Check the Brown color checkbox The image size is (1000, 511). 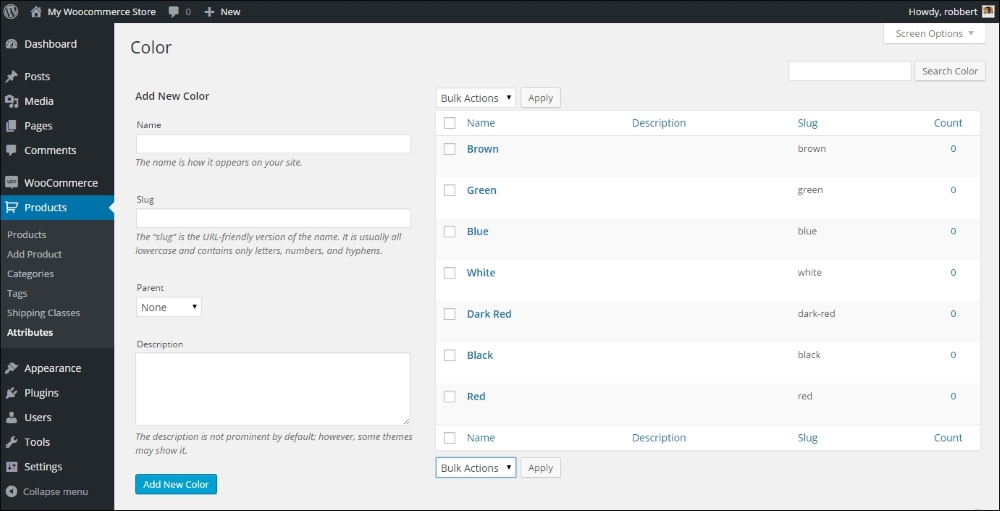point(450,149)
